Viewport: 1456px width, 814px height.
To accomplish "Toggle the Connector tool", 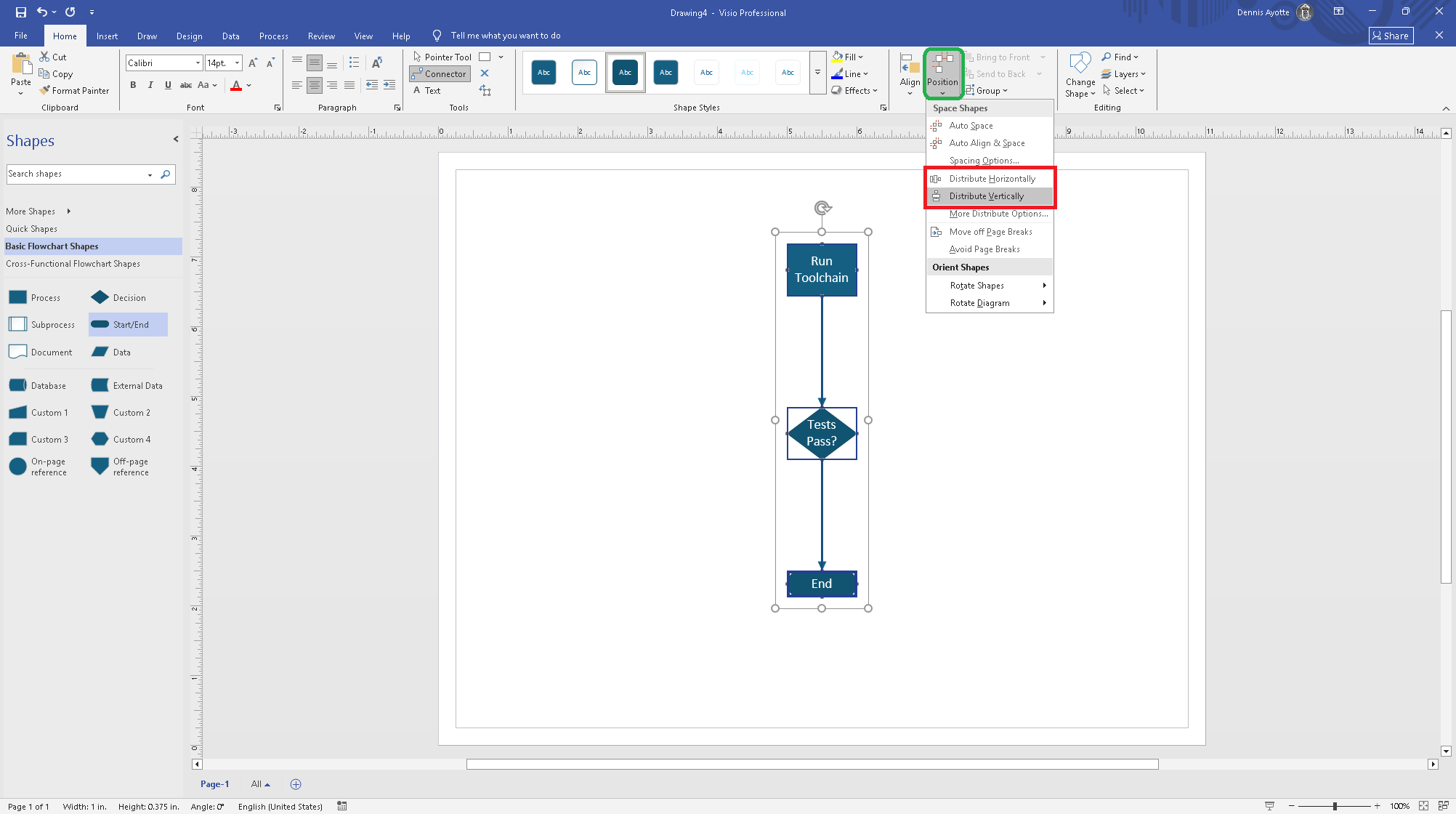I will point(440,73).
